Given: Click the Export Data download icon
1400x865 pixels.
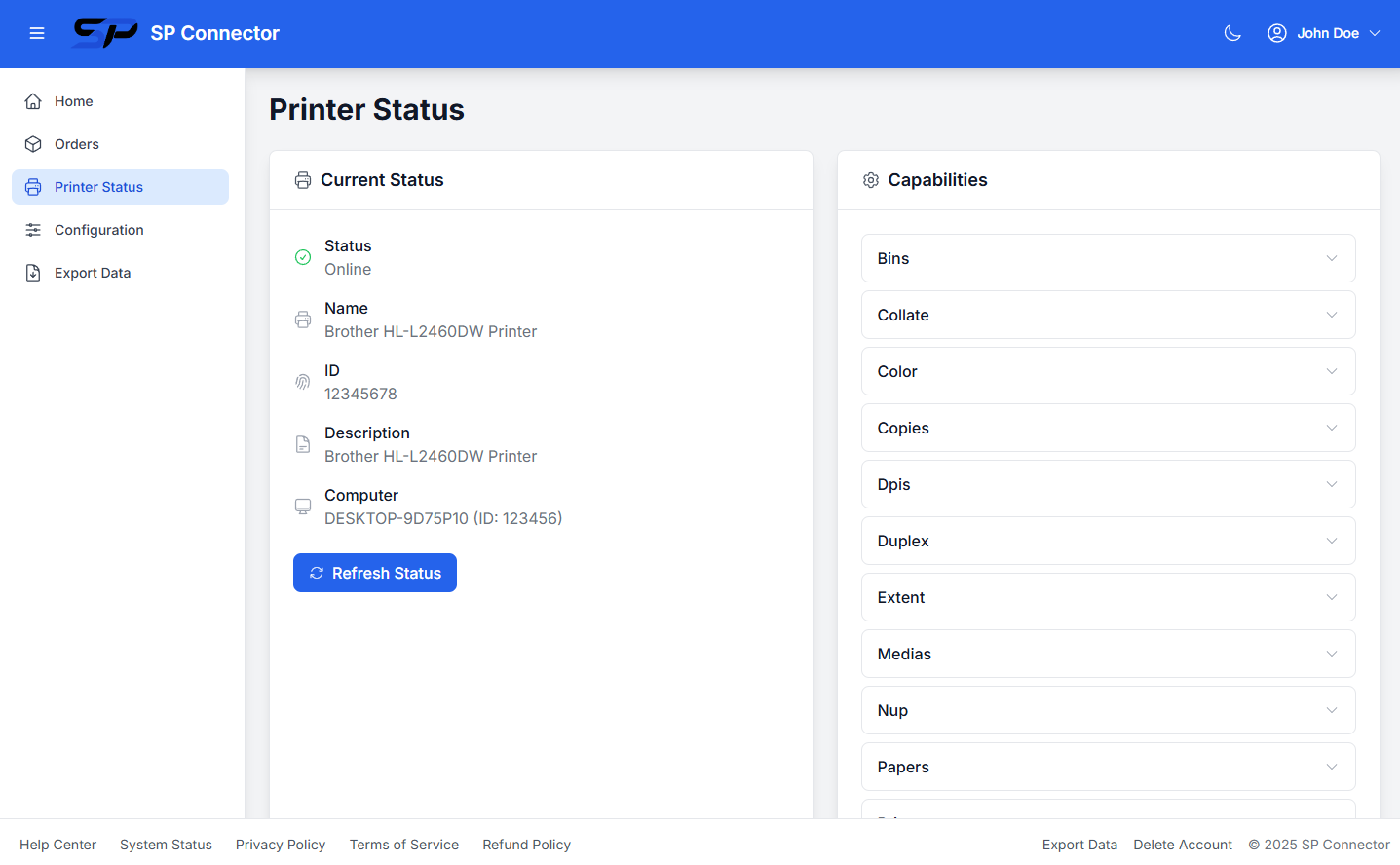Looking at the screenshot, I should click(33, 272).
